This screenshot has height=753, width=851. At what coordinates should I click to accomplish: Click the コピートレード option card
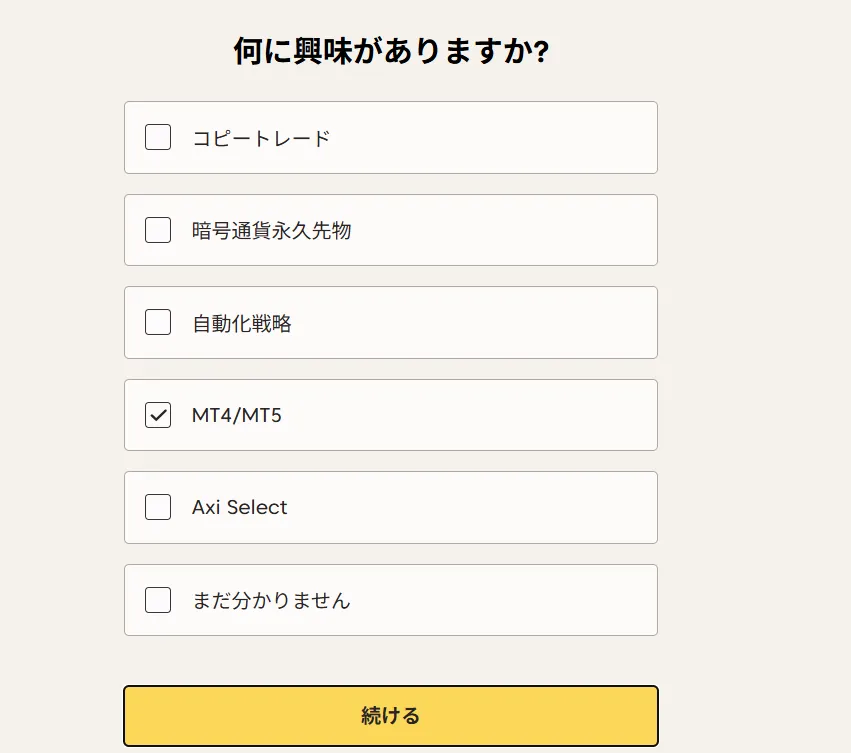[390, 137]
